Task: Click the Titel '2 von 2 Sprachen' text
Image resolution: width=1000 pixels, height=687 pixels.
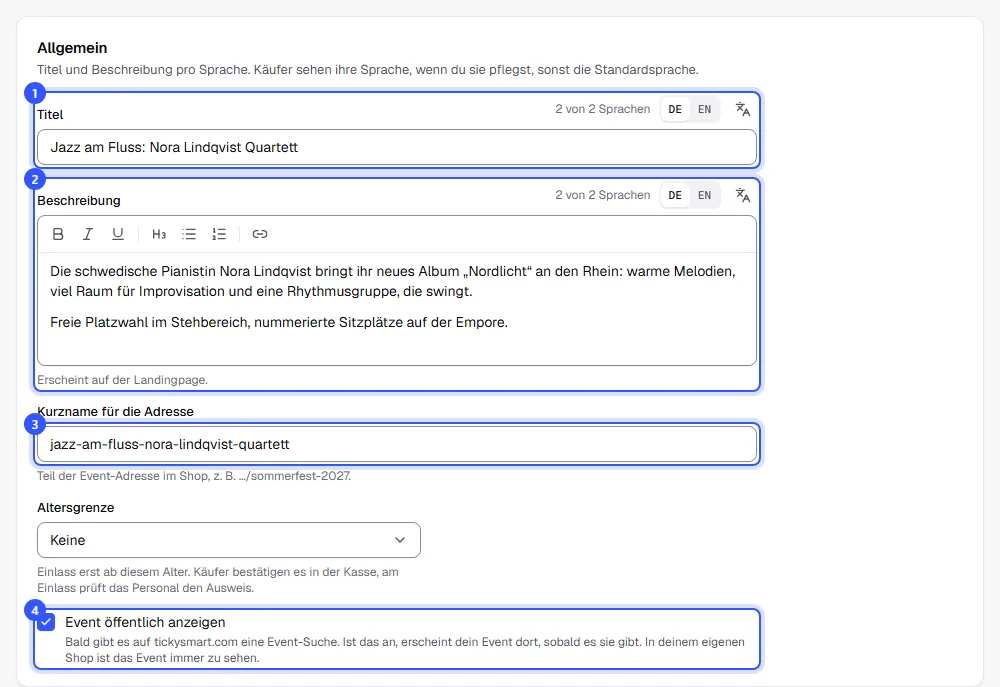Action: (x=603, y=109)
